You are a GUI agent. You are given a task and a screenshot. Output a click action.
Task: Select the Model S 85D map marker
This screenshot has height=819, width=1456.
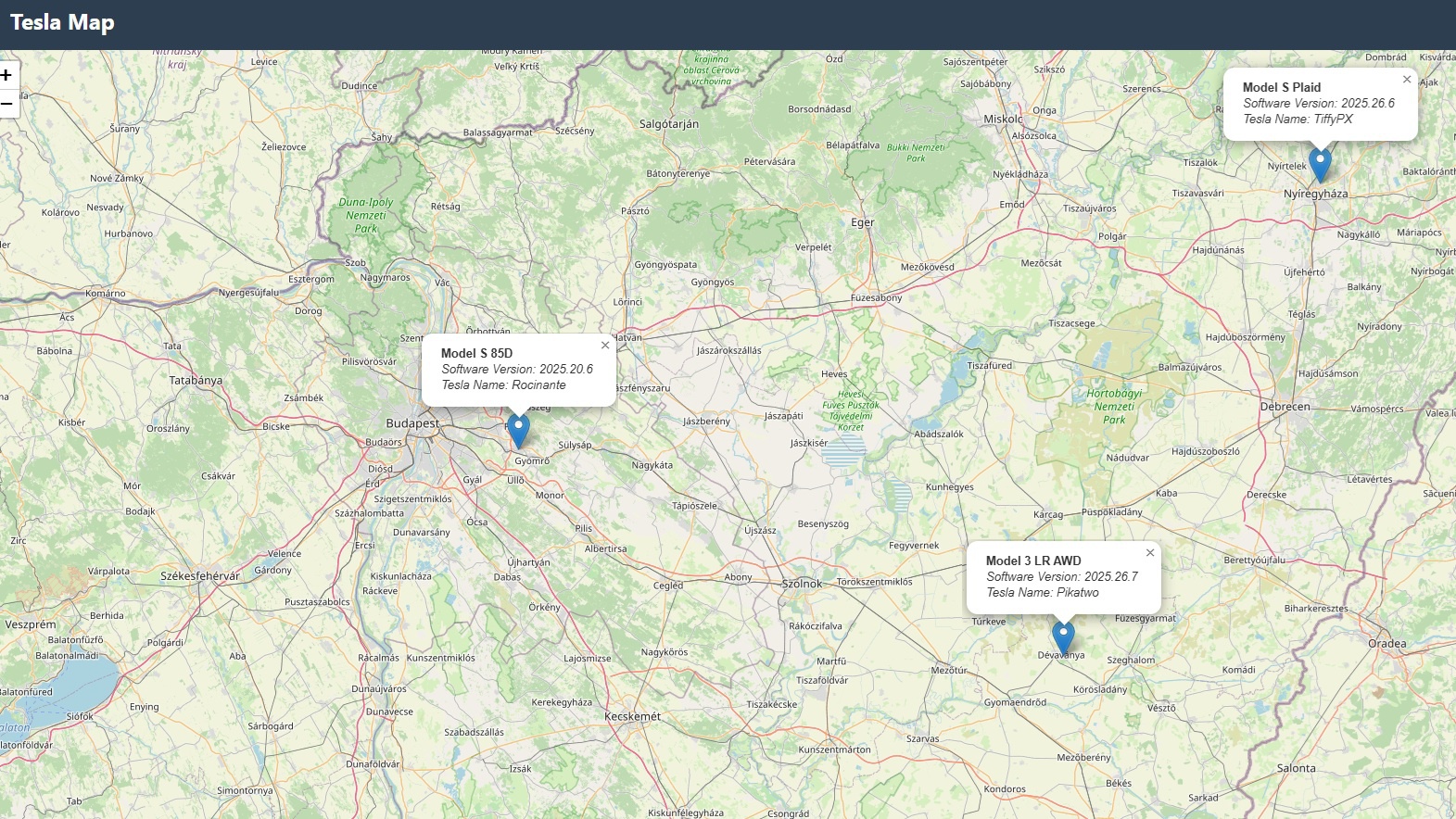click(518, 431)
